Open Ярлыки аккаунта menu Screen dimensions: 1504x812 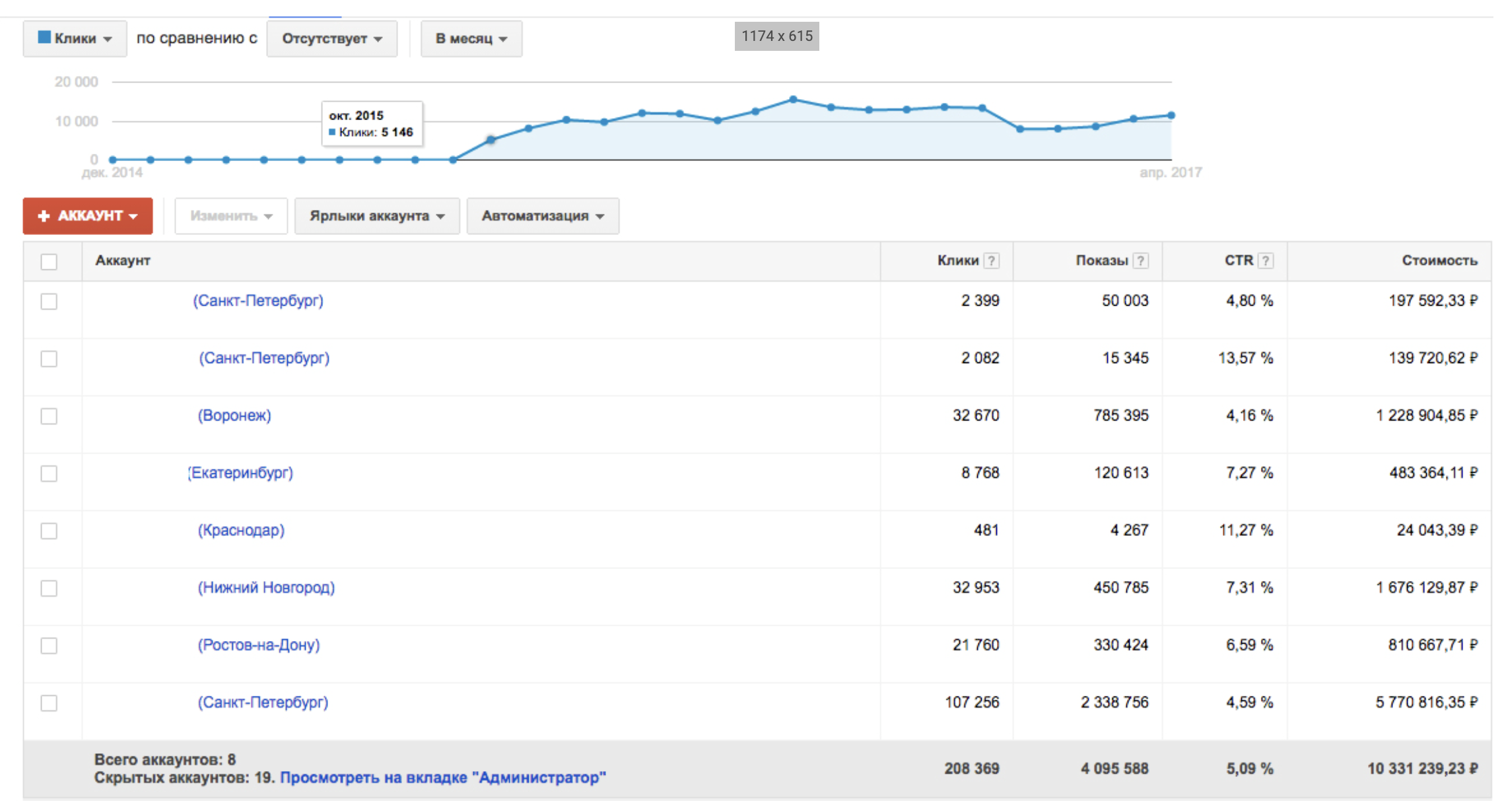(376, 216)
